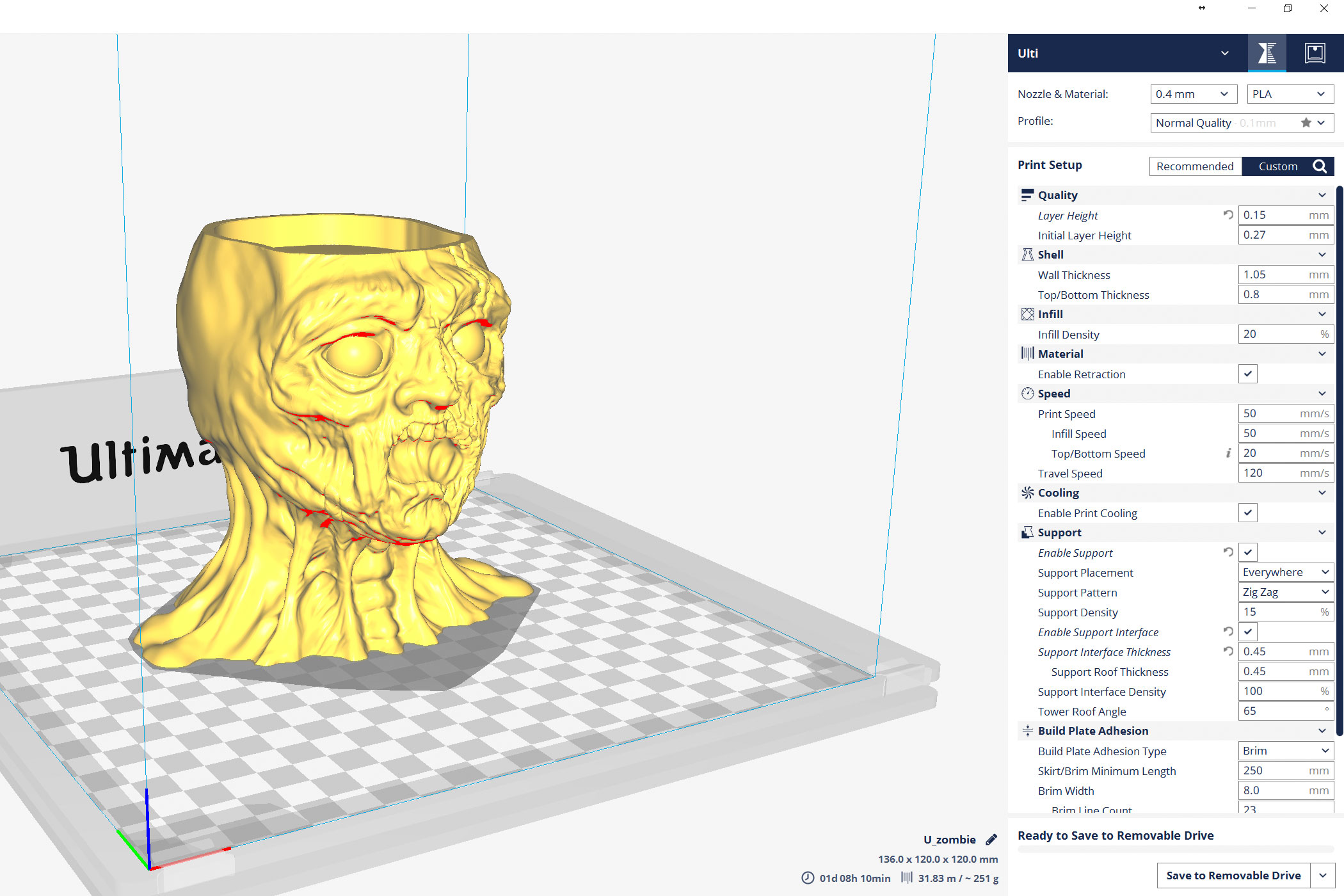Open the Support Placement dropdown showing Everywhere
This screenshot has width=1344, height=896.
[x=1285, y=572]
